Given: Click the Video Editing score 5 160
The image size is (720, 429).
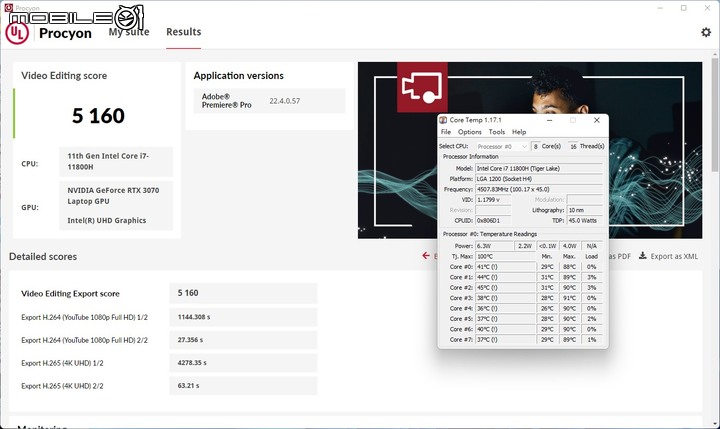Looking at the screenshot, I should (98, 116).
